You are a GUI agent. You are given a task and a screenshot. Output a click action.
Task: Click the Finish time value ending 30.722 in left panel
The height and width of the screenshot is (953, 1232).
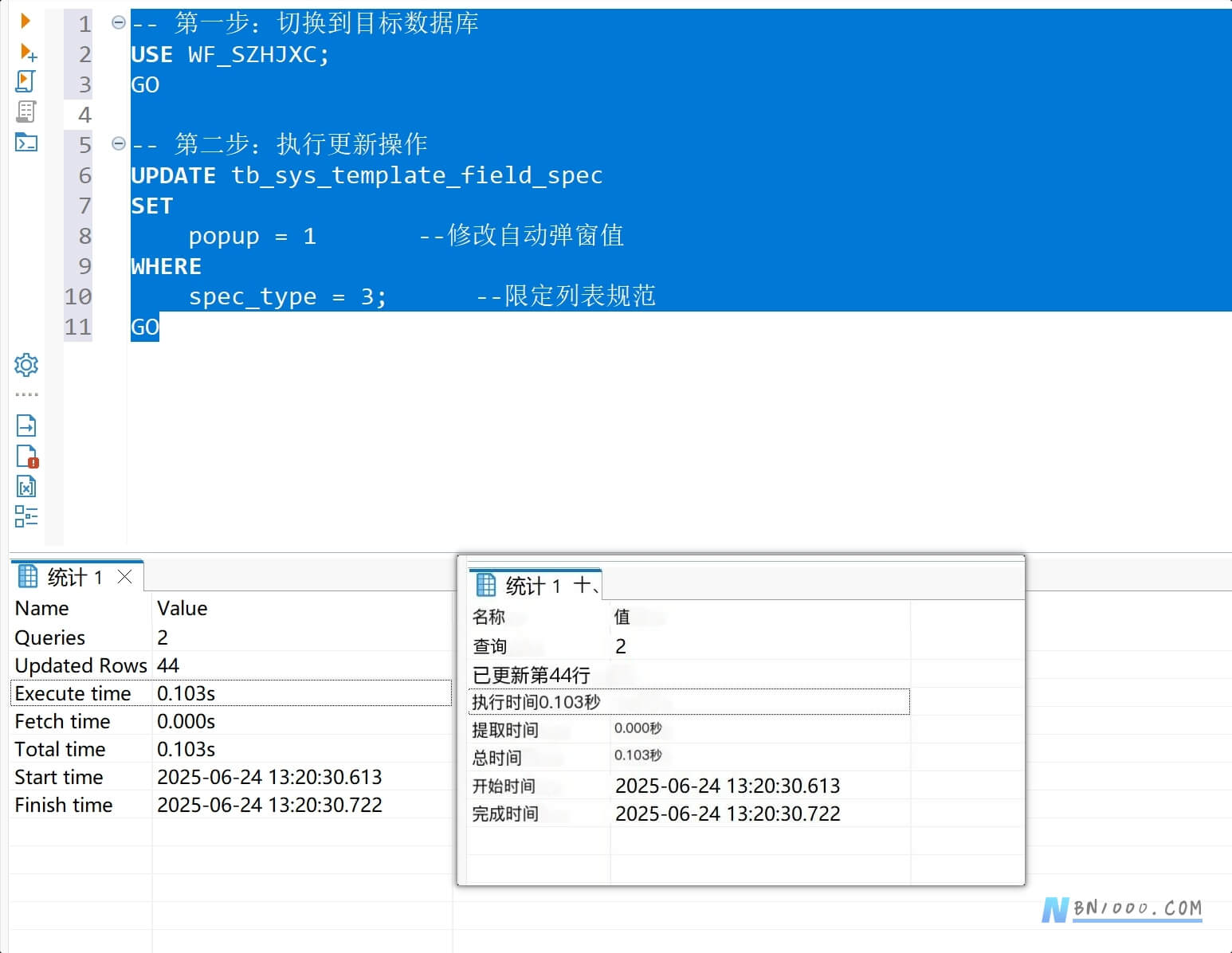tap(269, 805)
